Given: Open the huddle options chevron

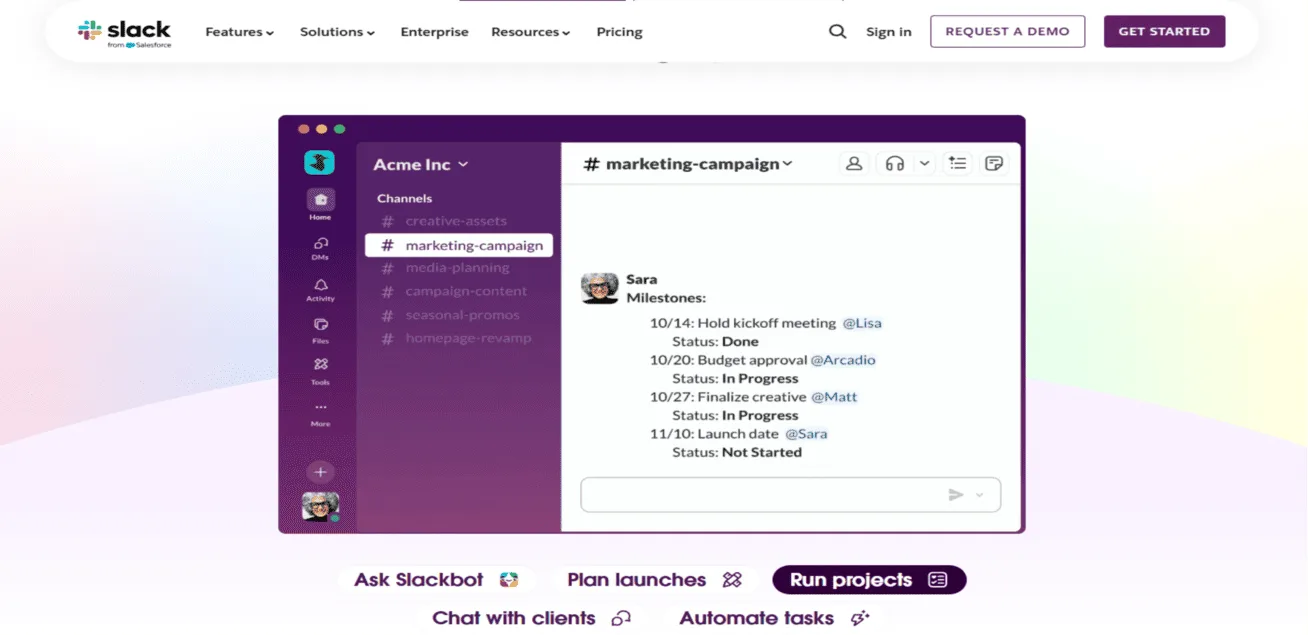Looking at the screenshot, I should point(924,164).
